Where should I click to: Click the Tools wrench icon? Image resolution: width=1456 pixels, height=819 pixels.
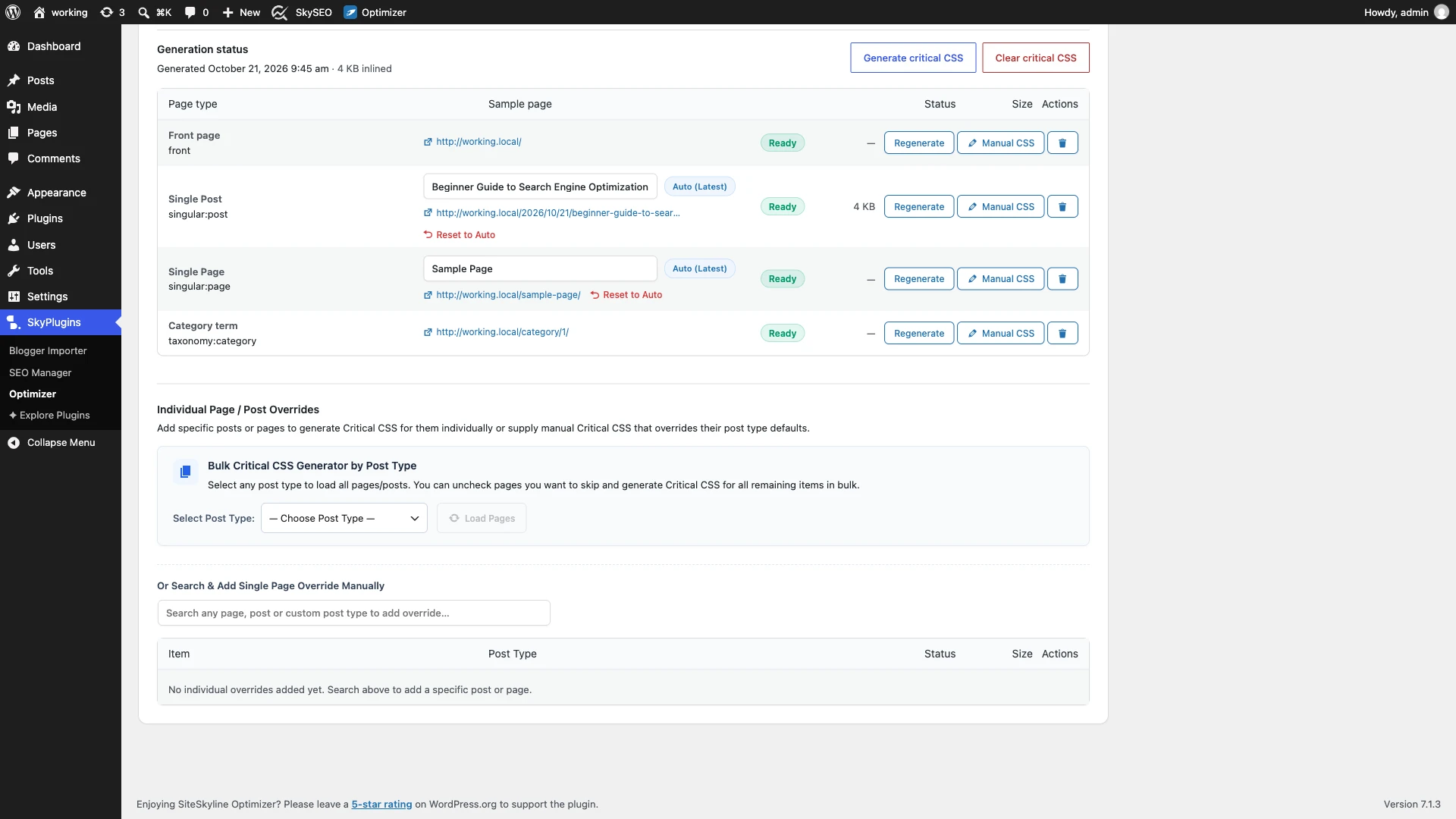(x=14, y=271)
